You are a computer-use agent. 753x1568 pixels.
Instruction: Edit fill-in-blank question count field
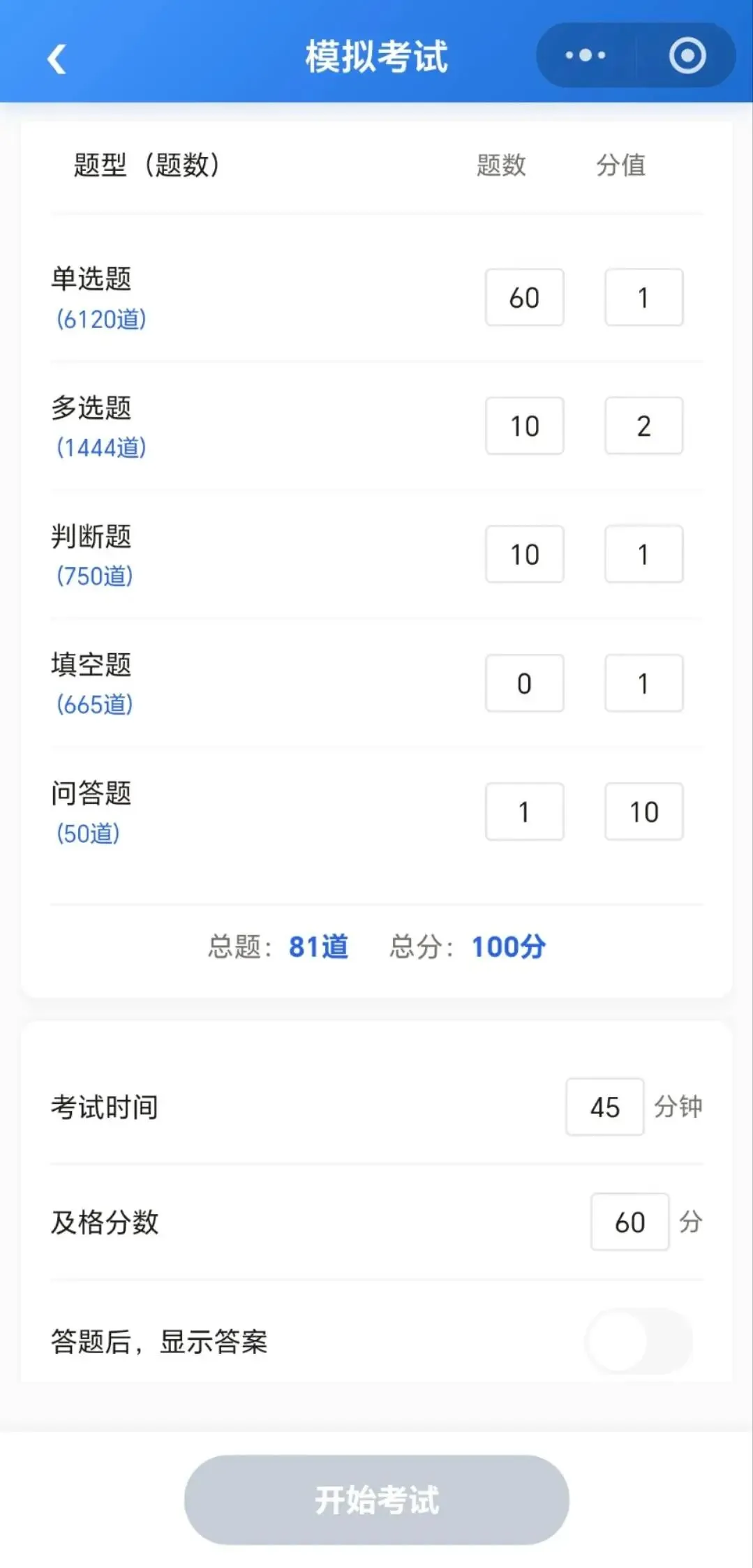525,683
